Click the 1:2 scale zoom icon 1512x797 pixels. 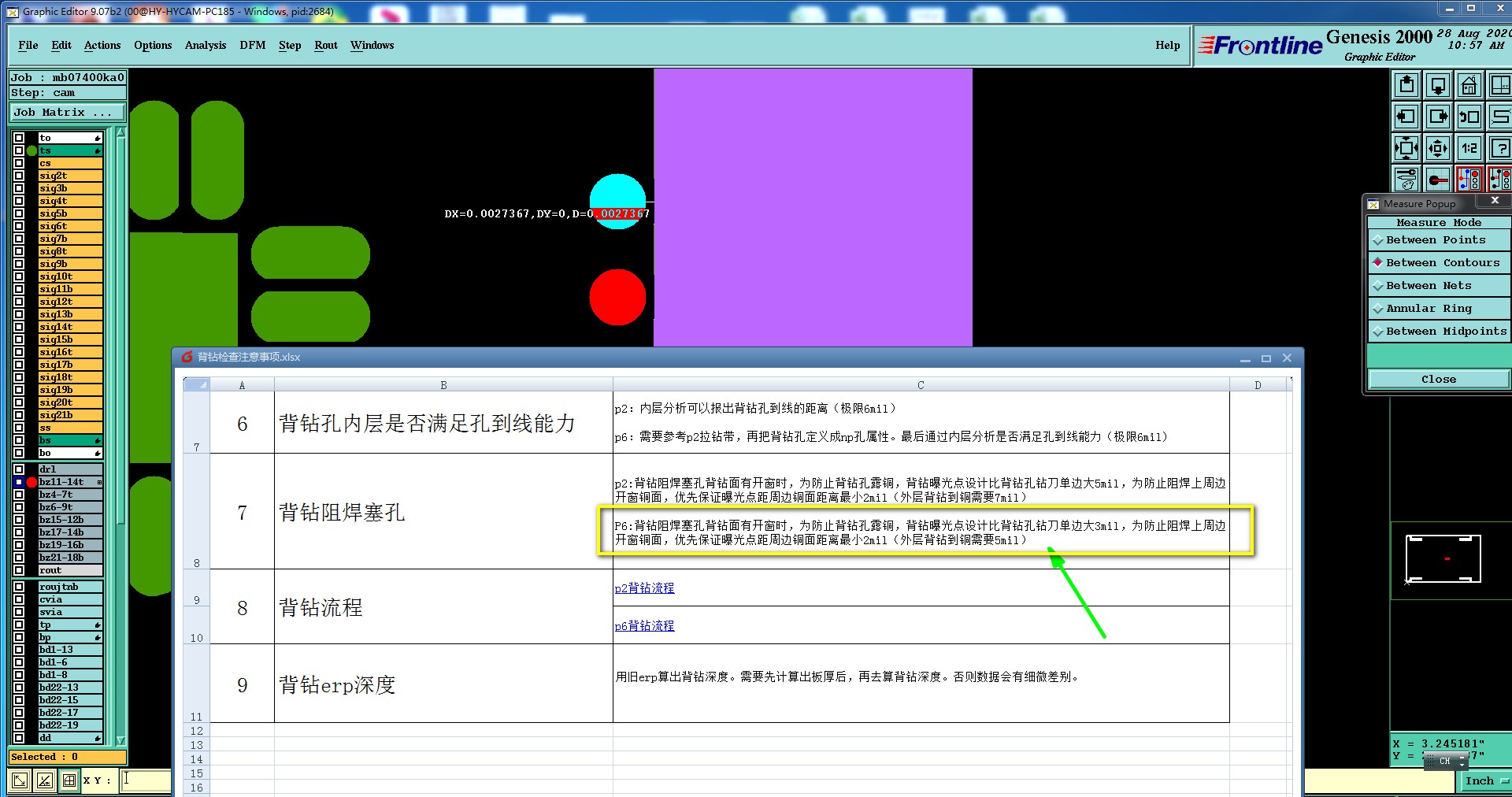[x=1469, y=148]
